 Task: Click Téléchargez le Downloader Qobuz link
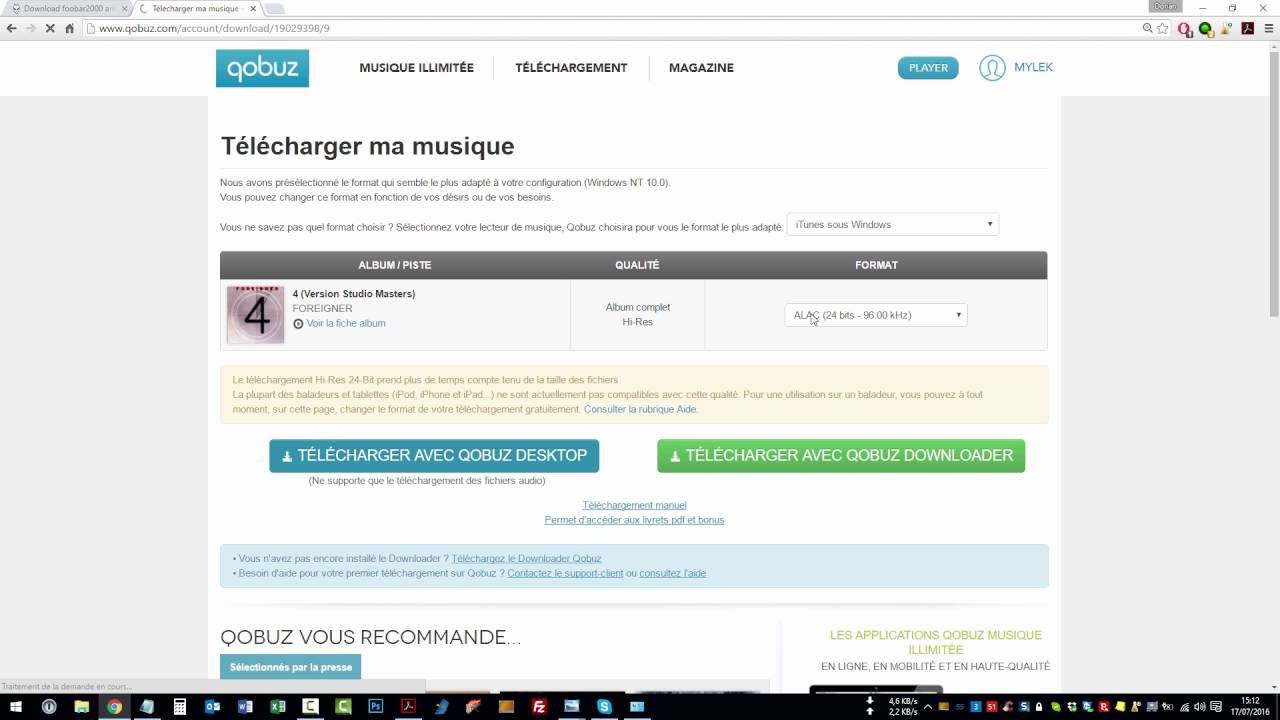[x=526, y=558]
